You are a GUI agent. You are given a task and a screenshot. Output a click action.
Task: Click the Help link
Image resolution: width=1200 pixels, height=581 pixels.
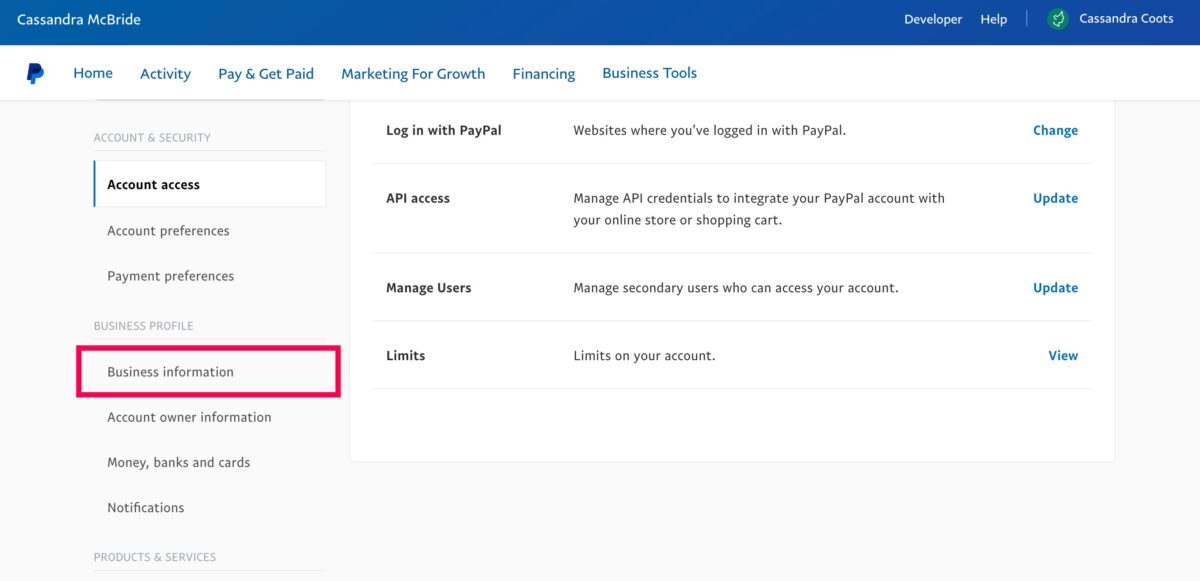pos(994,19)
